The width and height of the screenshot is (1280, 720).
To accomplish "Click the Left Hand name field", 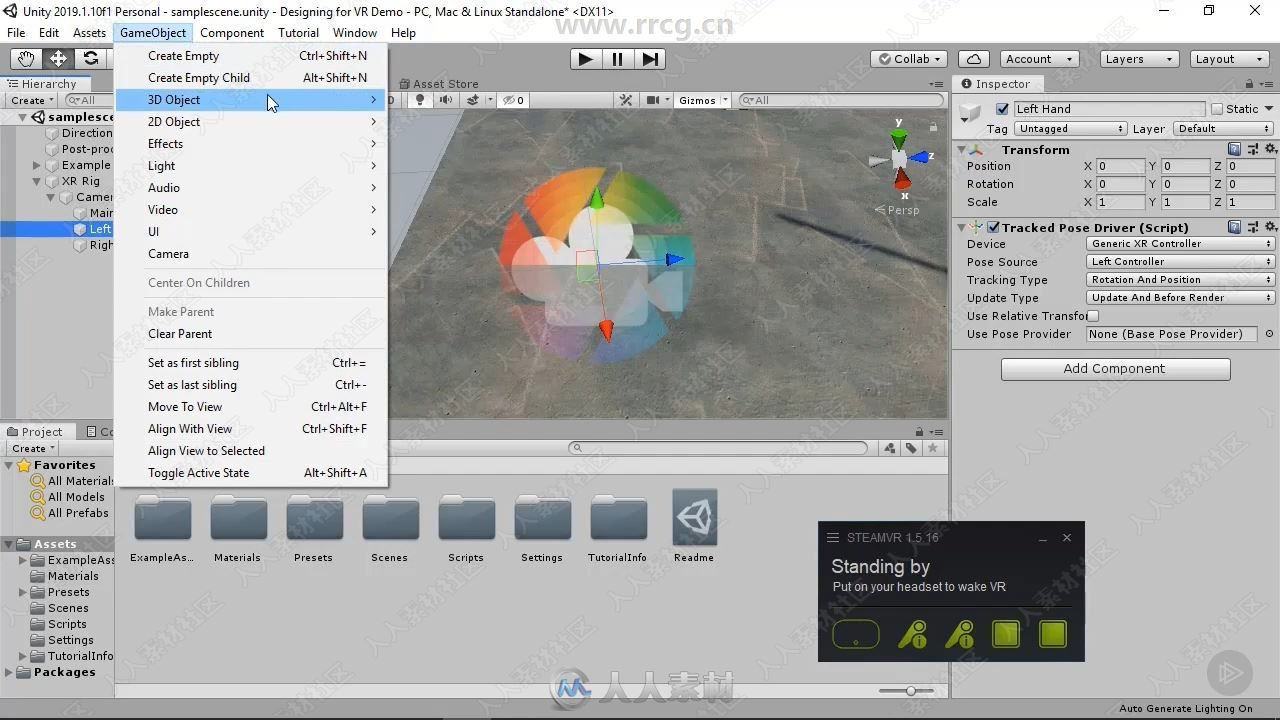I will click(1109, 109).
